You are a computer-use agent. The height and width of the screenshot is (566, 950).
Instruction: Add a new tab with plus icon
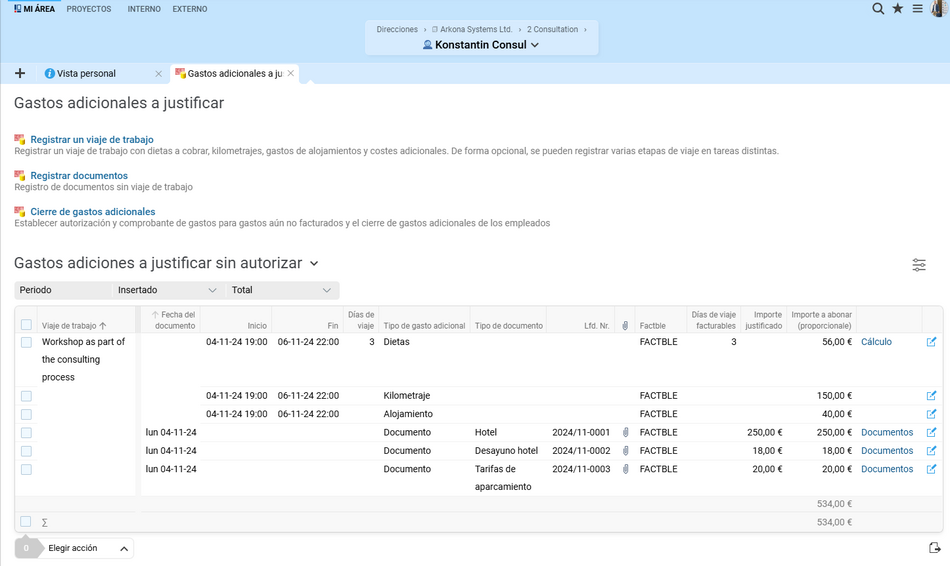click(20, 73)
